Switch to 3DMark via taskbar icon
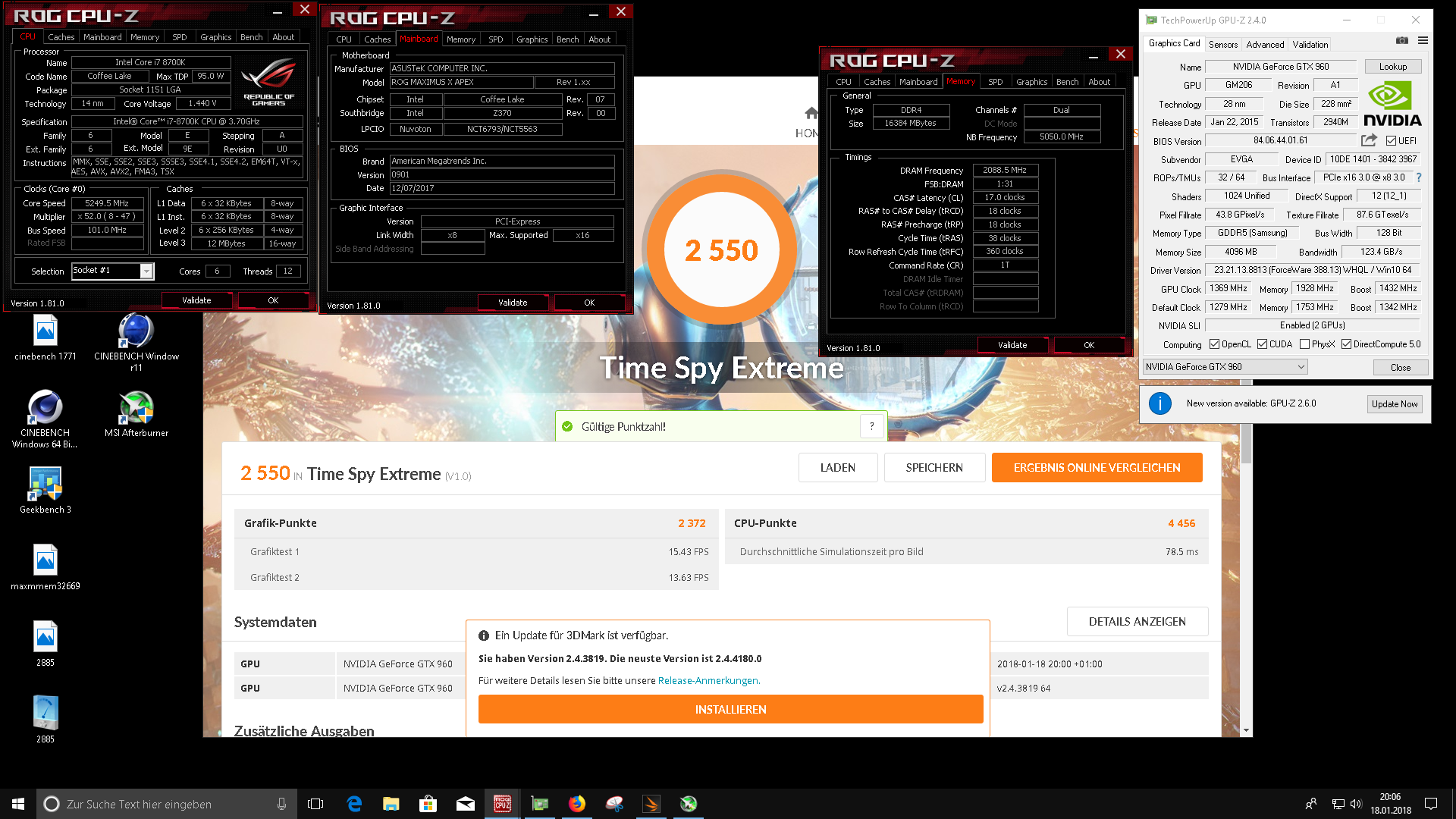Image resolution: width=1456 pixels, height=819 pixels. [651, 804]
